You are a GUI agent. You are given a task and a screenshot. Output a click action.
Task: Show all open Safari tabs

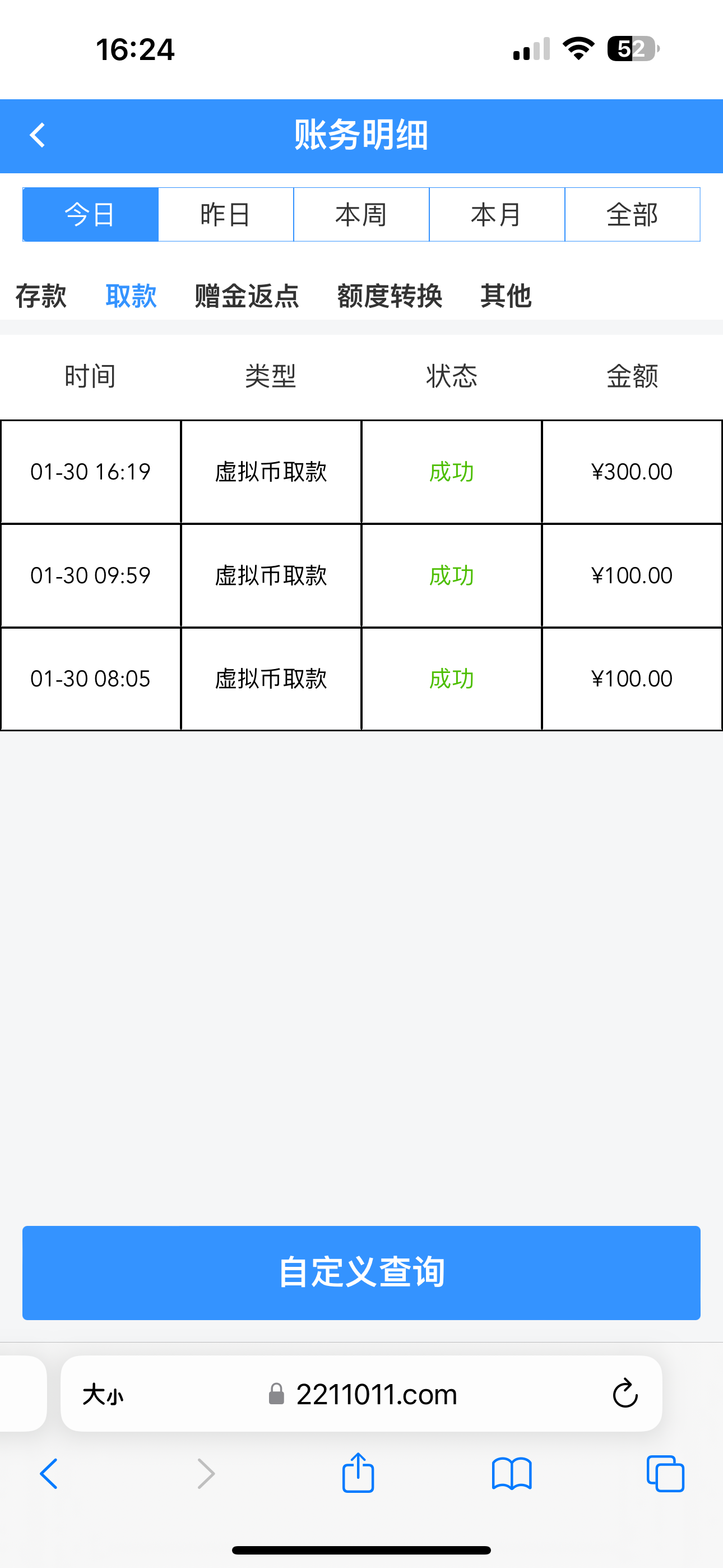click(665, 1474)
